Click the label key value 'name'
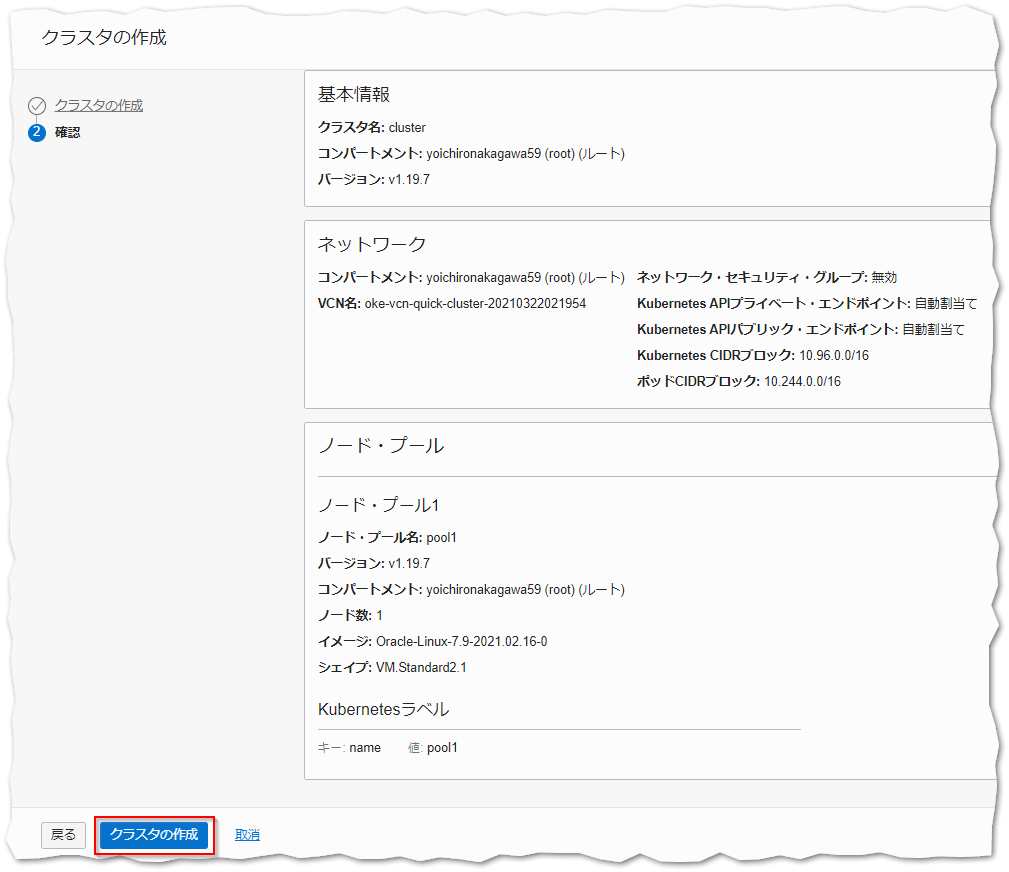1009x872 pixels. click(365, 747)
